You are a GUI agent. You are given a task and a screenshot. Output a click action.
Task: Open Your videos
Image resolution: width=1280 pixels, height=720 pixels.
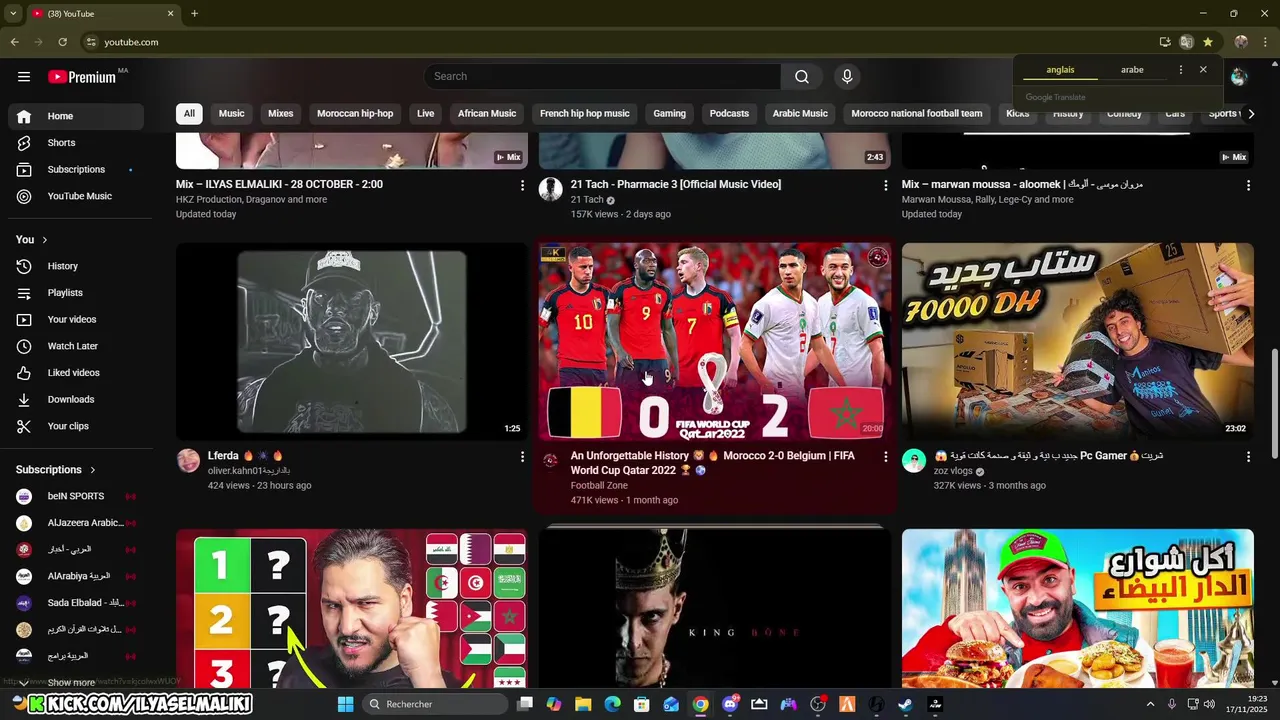coord(76,319)
